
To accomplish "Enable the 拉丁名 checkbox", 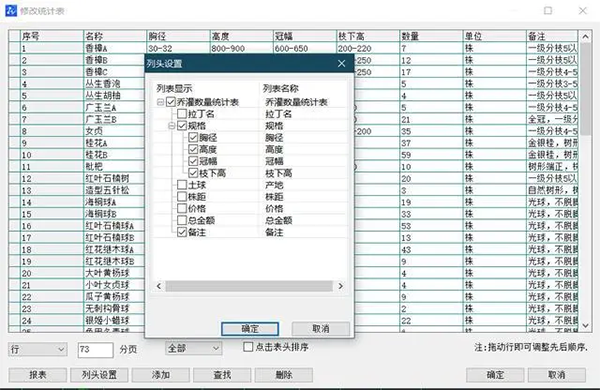I will point(182,114).
